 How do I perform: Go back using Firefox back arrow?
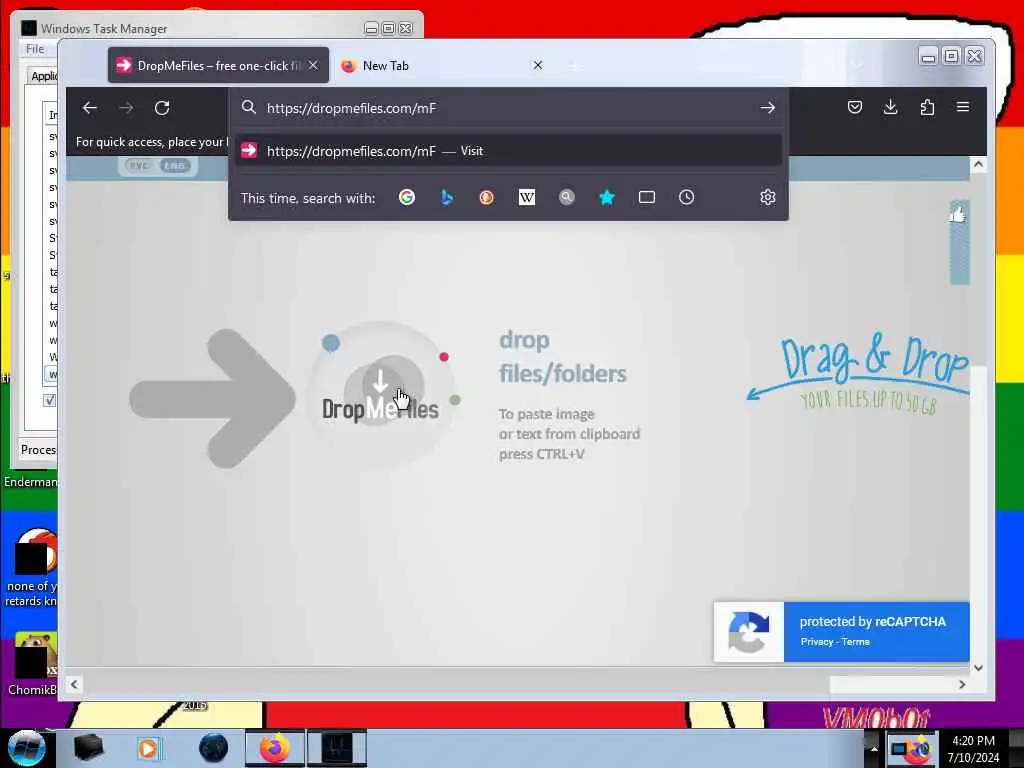[x=89, y=108]
